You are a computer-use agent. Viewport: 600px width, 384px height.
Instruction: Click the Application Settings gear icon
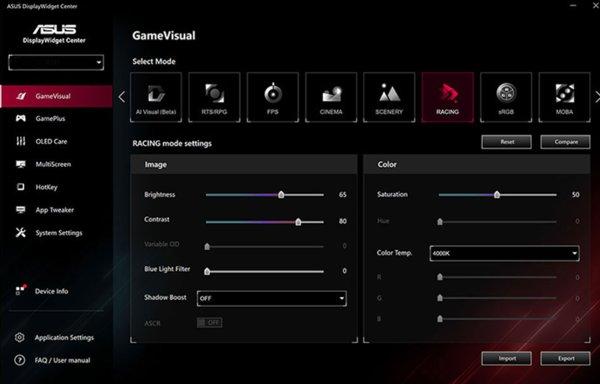click(x=20, y=337)
